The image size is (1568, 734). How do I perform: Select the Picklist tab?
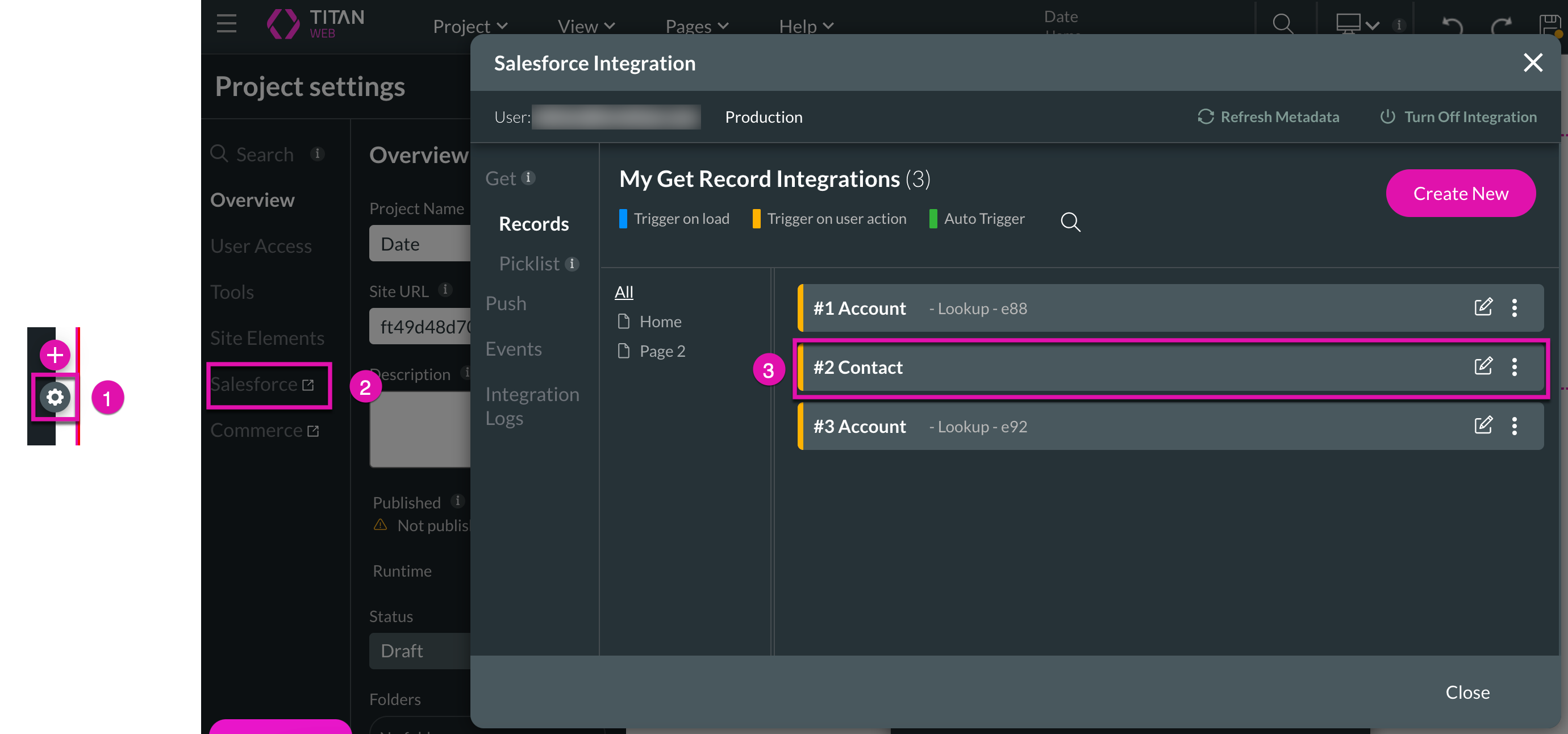529,264
